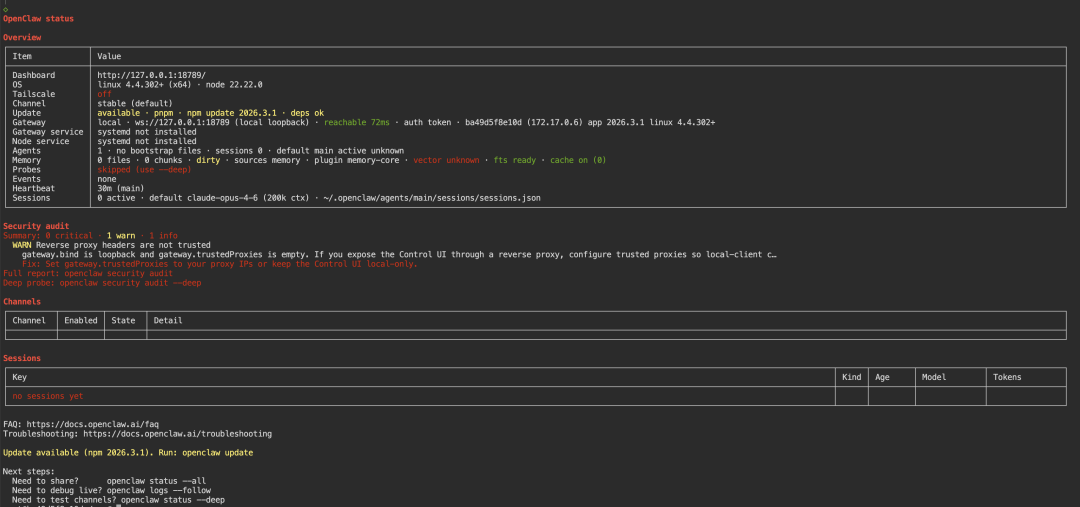Click the "OpenClaw status" heading
This screenshot has width=1080, height=507.
coord(39,19)
